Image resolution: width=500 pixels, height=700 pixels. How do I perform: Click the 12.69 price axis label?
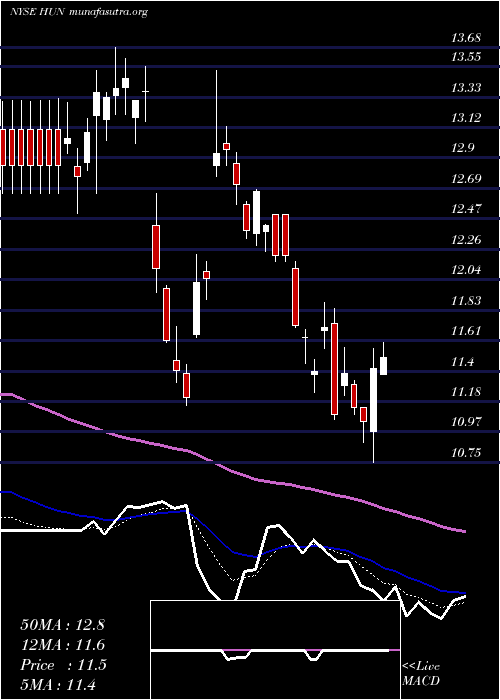tap(466, 179)
